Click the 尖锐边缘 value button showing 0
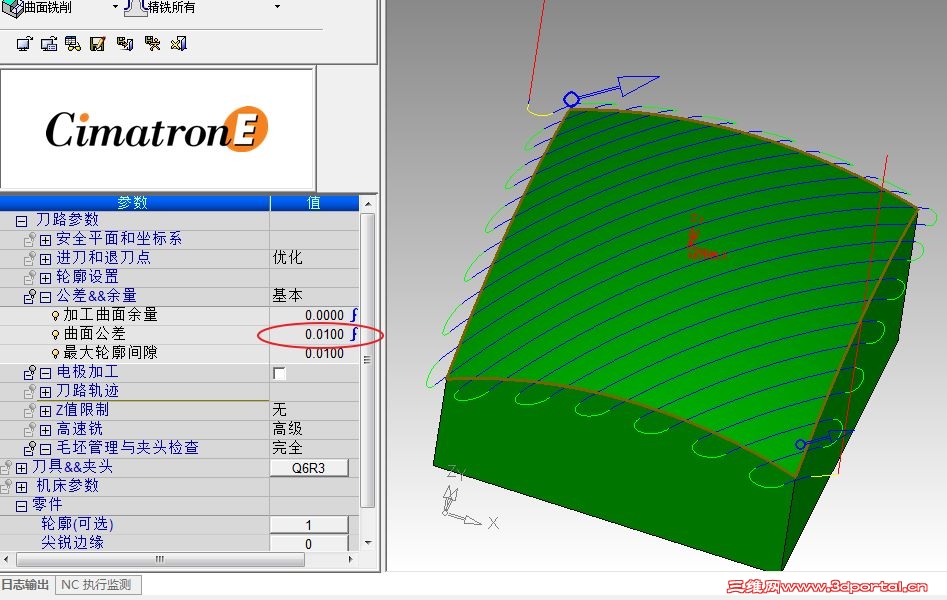The height and width of the screenshot is (600, 947). [x=309, y=543]
